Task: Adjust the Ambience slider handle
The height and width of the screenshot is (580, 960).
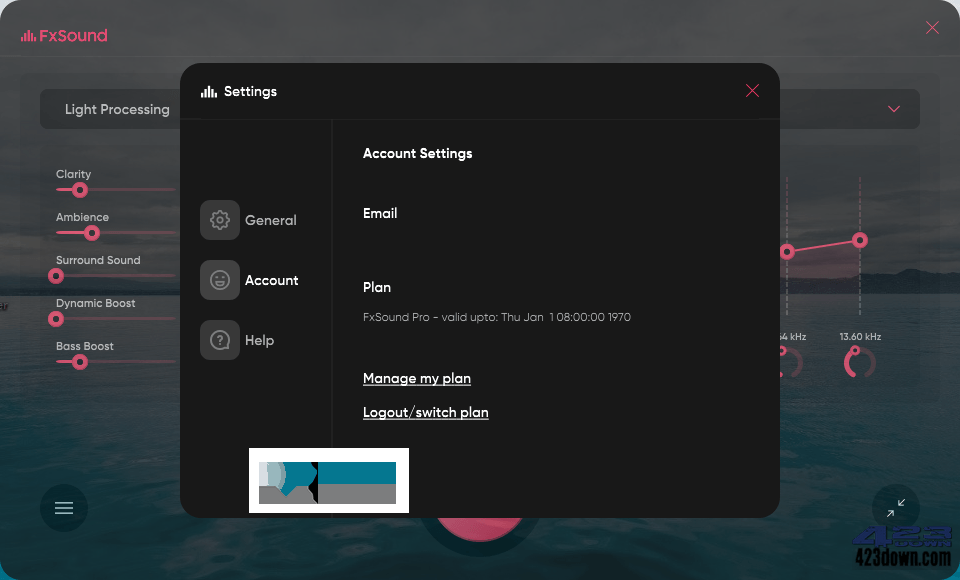Action: click(92, 233)
